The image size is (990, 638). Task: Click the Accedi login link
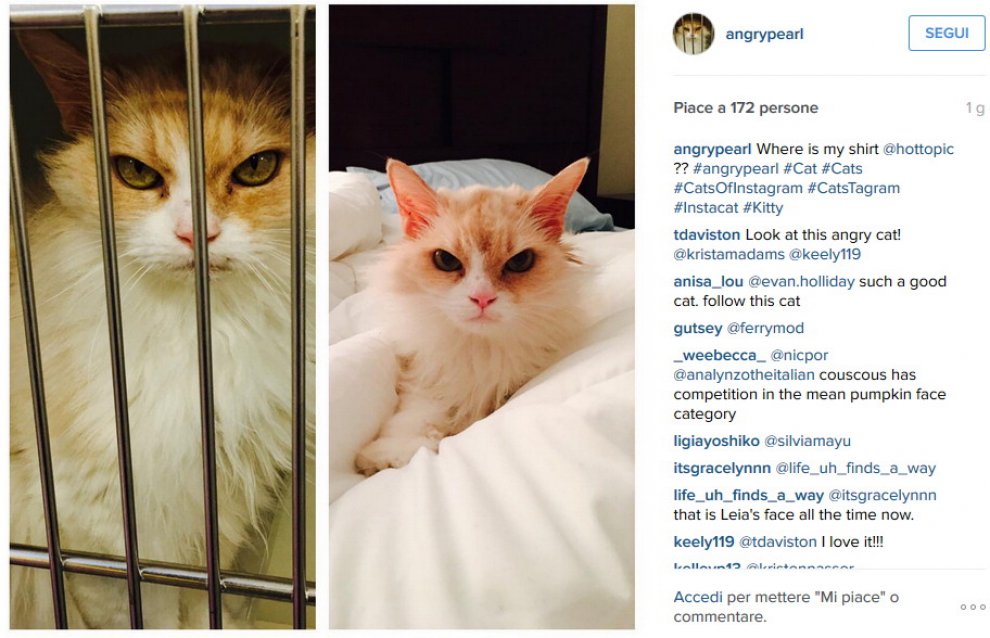point(698,597)
